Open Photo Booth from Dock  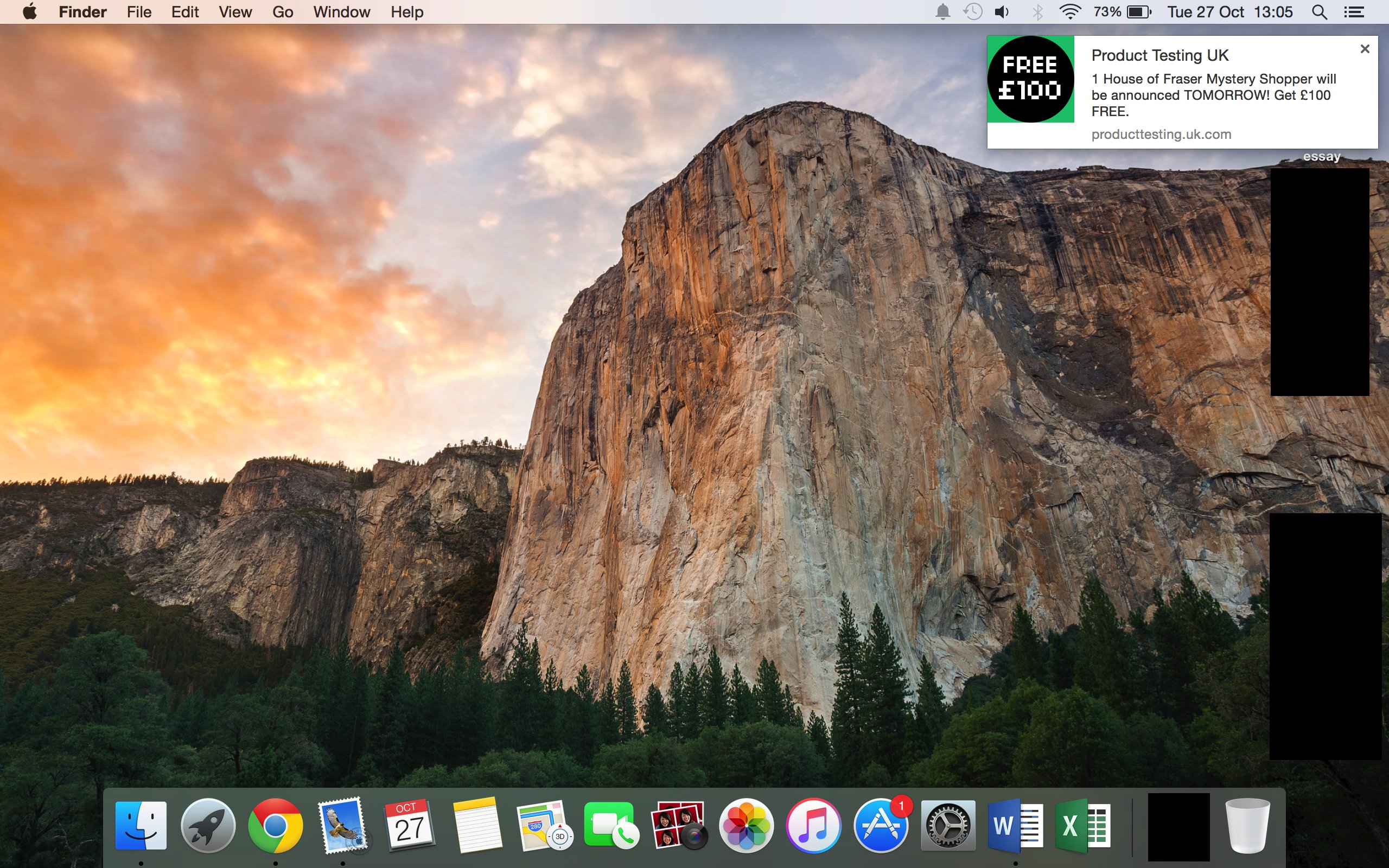coord(678,826)
